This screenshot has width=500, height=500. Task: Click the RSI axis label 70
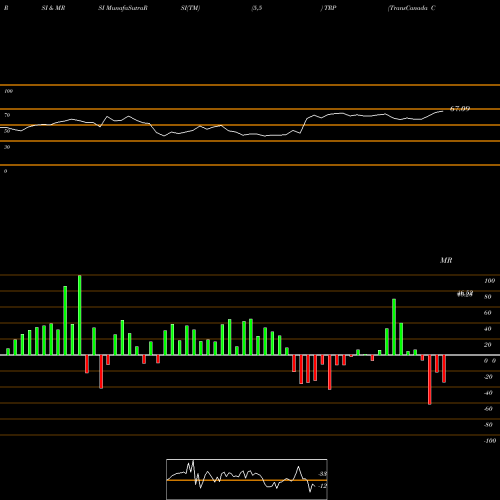tap(7, 115)
